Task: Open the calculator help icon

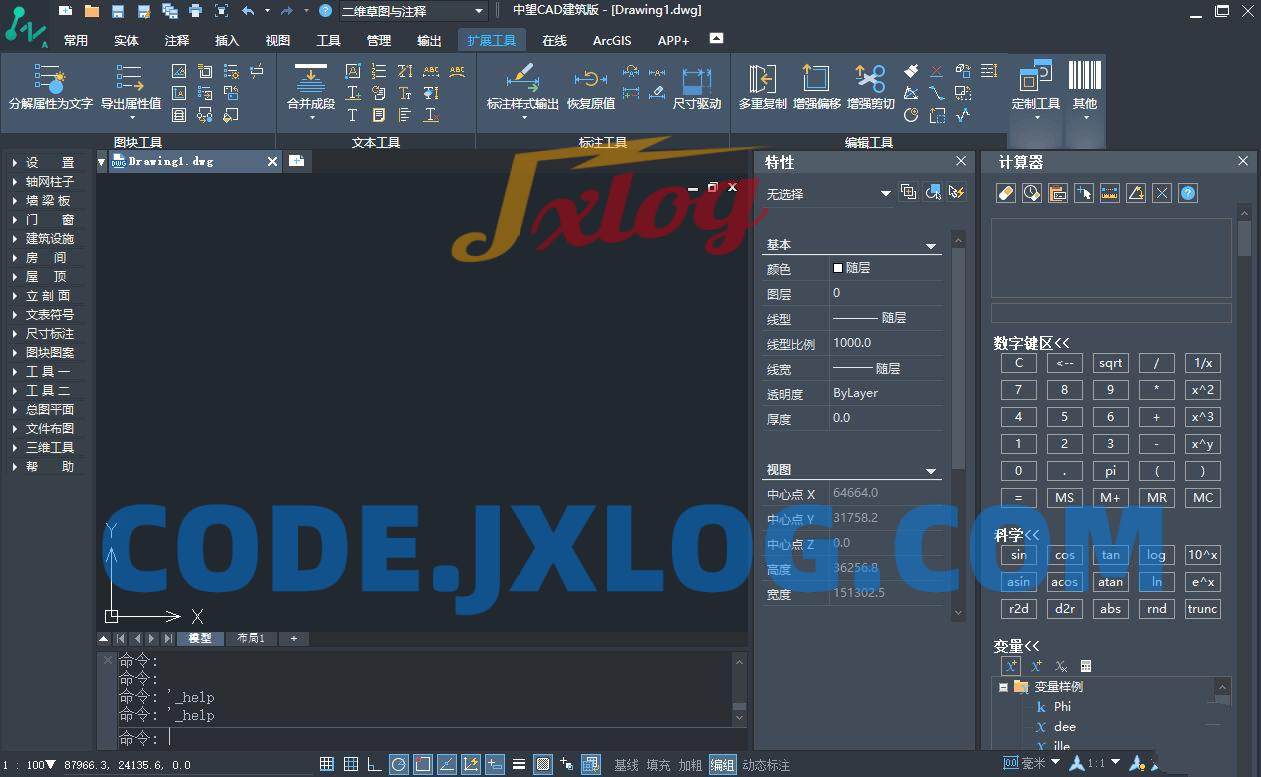Action: point(1188,194)
